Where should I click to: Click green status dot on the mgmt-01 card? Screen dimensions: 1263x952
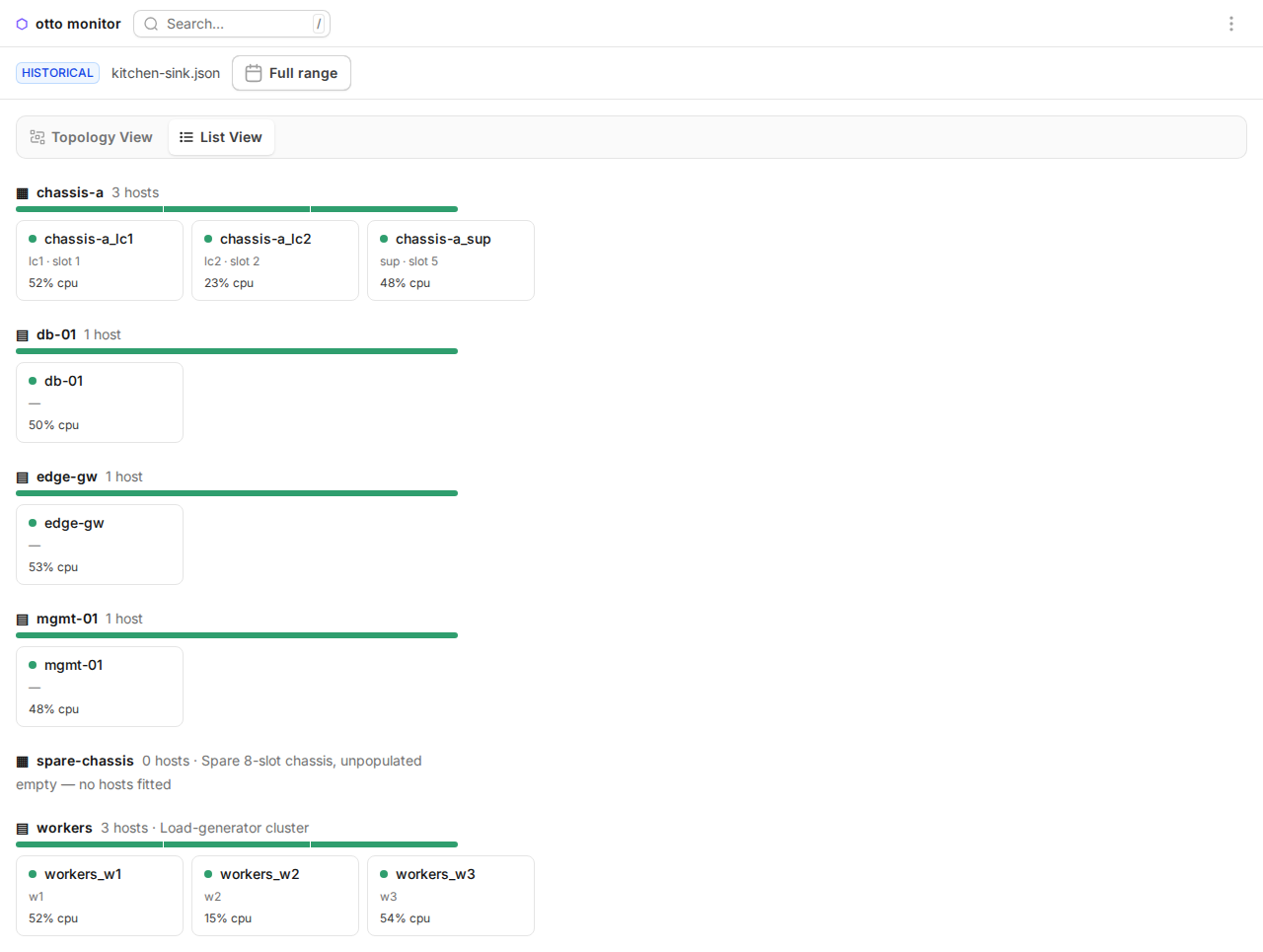click(x=33, y=665)
